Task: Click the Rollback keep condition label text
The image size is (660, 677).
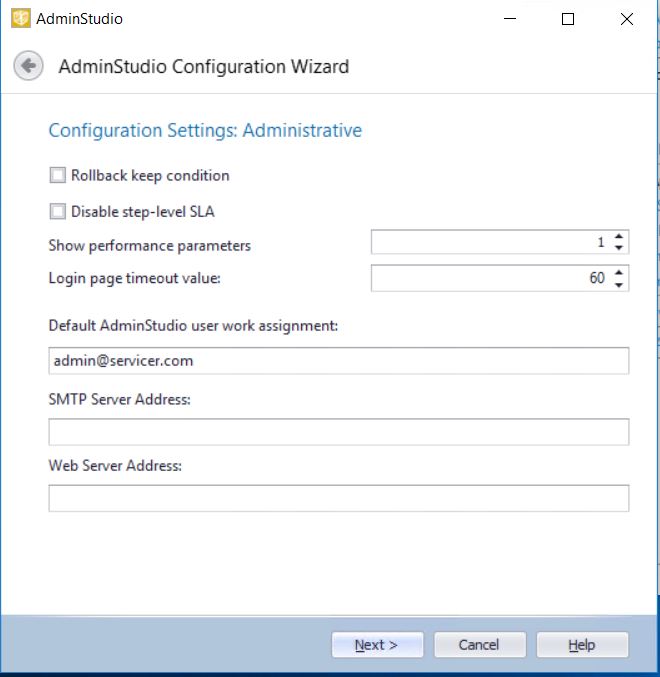Action: tap(150, 175)
